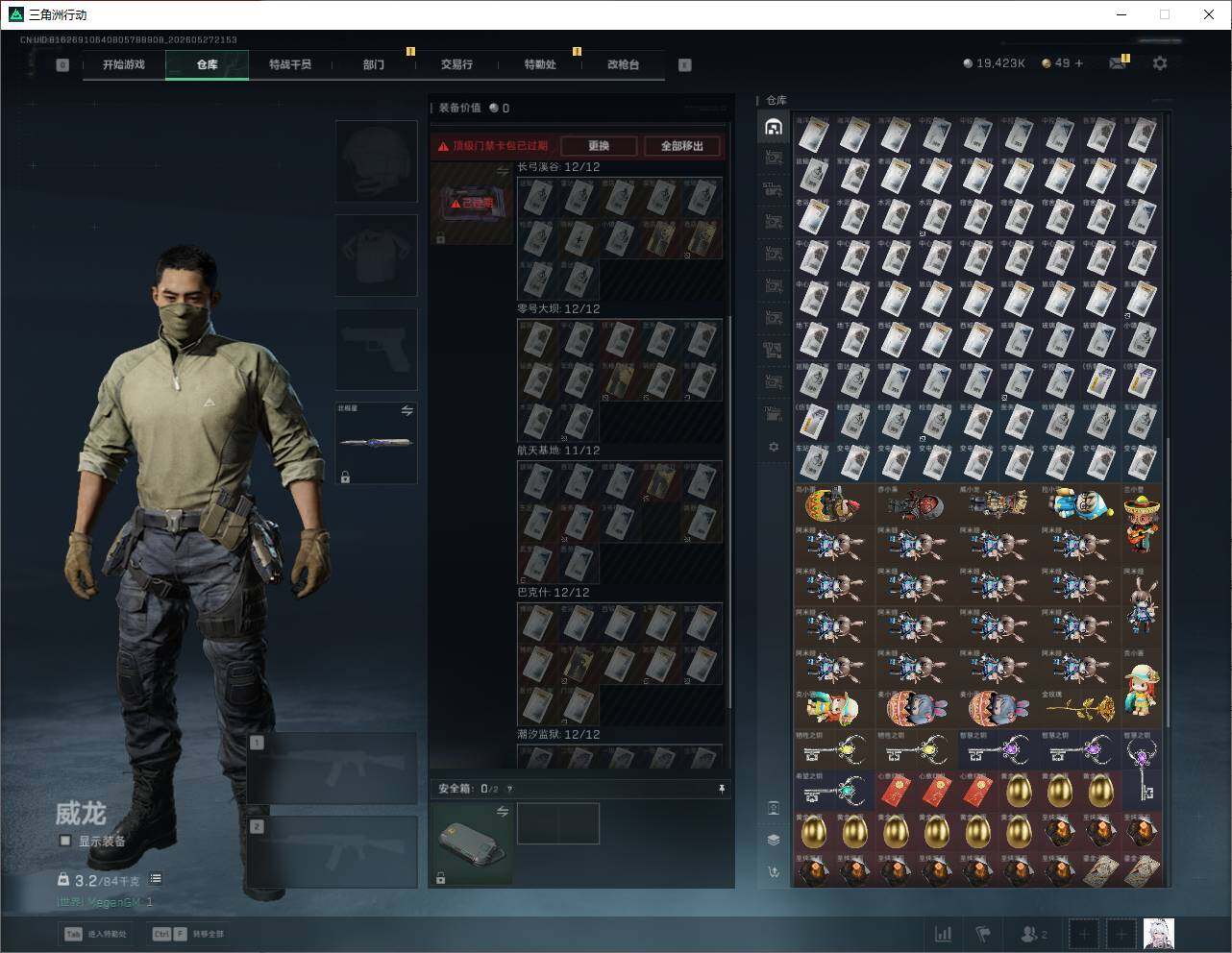This screenshot has height=953, width=1232.
Task: Select the empty helmet equipment slot
Action: (x=376, y=161)
